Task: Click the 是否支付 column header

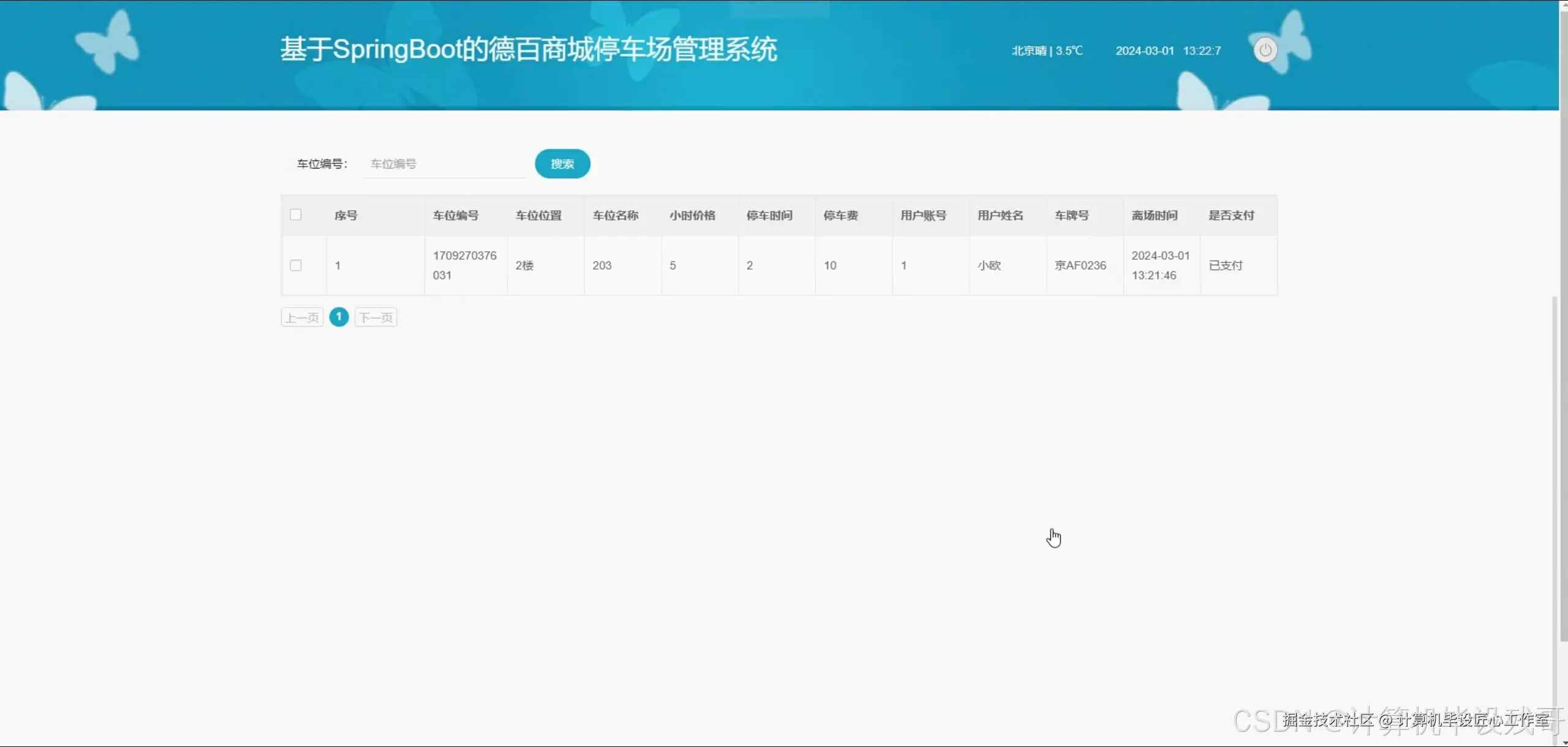Action: [1231, 214]
